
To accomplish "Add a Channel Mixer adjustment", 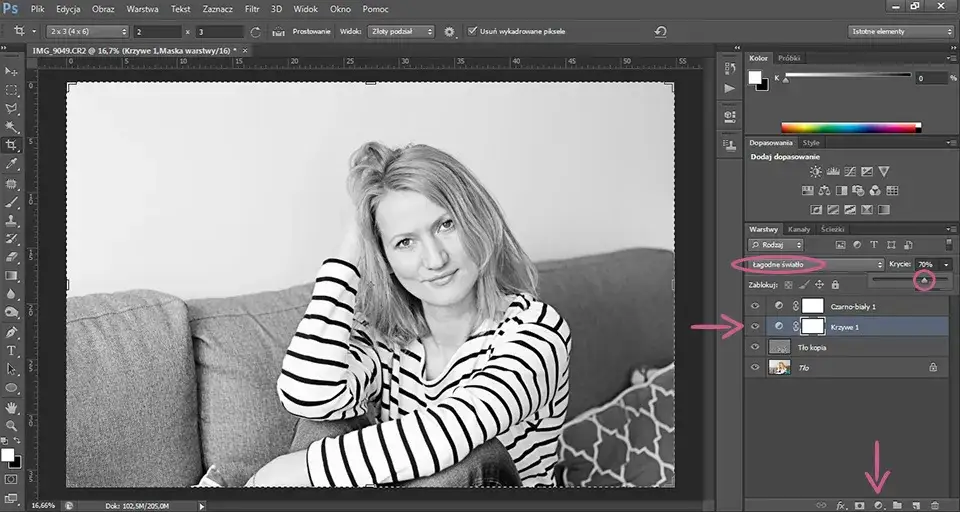I will [875, 190].
